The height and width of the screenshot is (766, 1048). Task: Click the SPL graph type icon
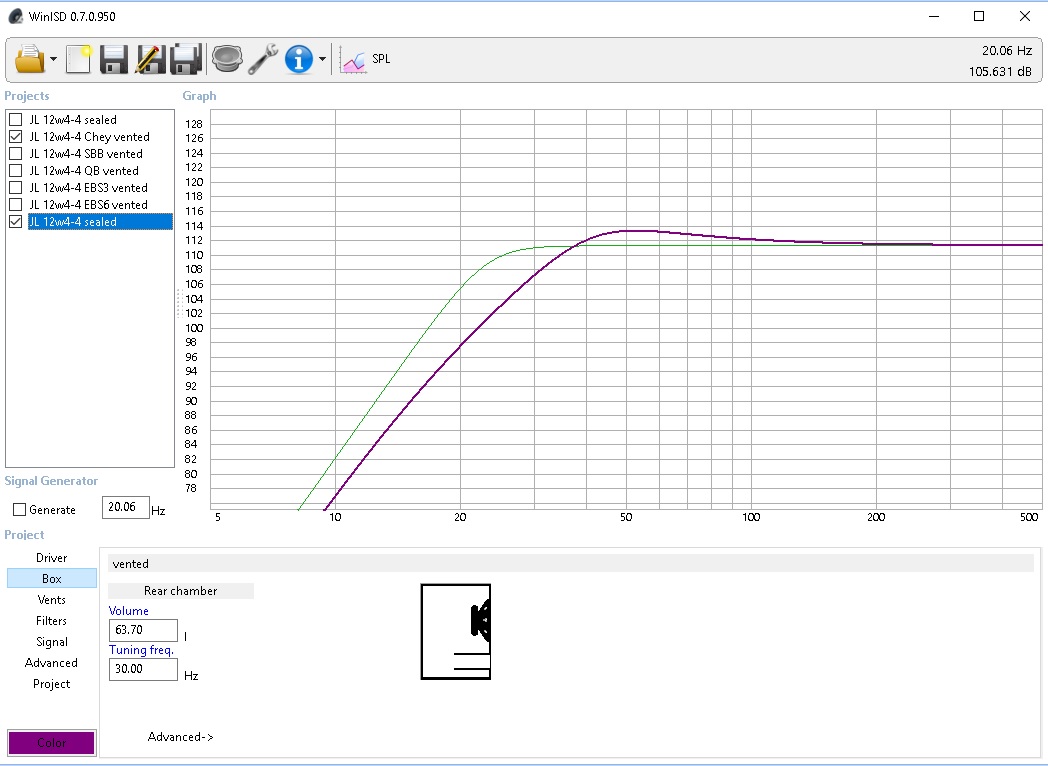coord(353,59)
